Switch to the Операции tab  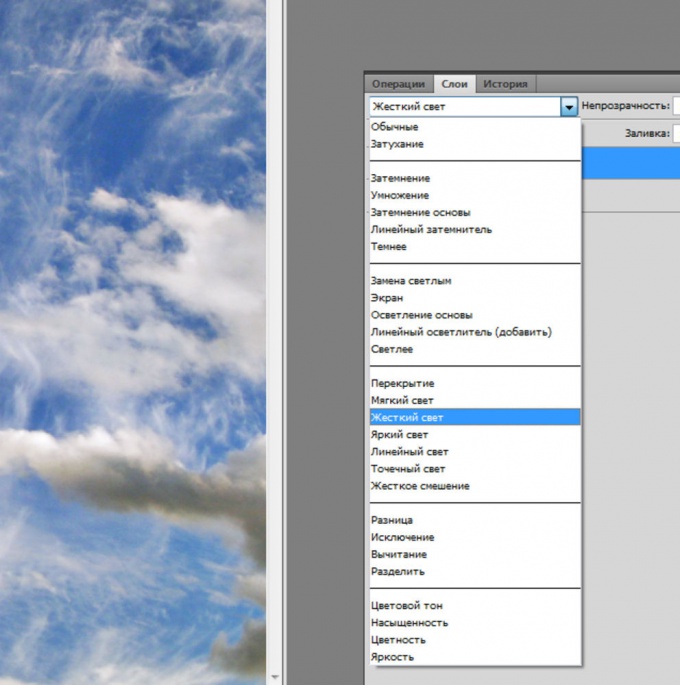398,84
